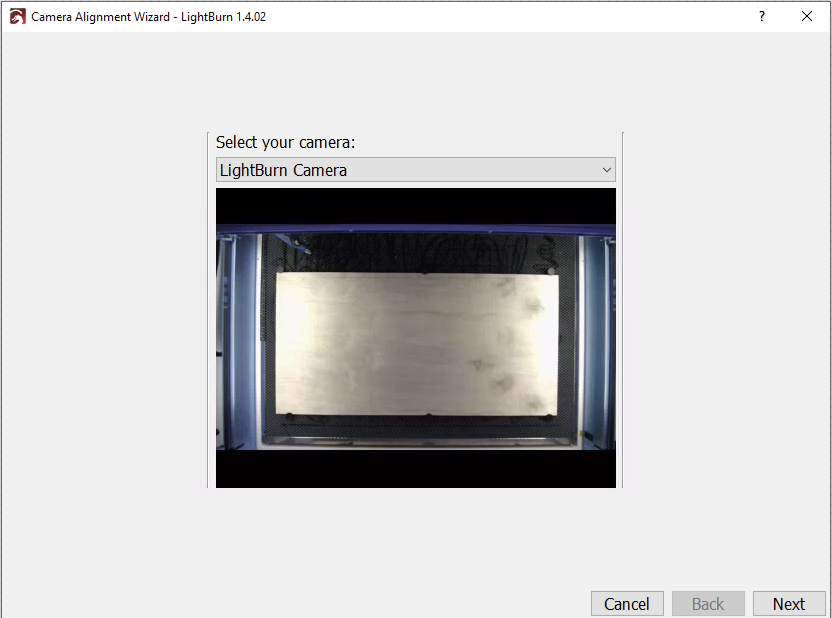
Task: Click the Next button
Action: (x=788, y=604)
